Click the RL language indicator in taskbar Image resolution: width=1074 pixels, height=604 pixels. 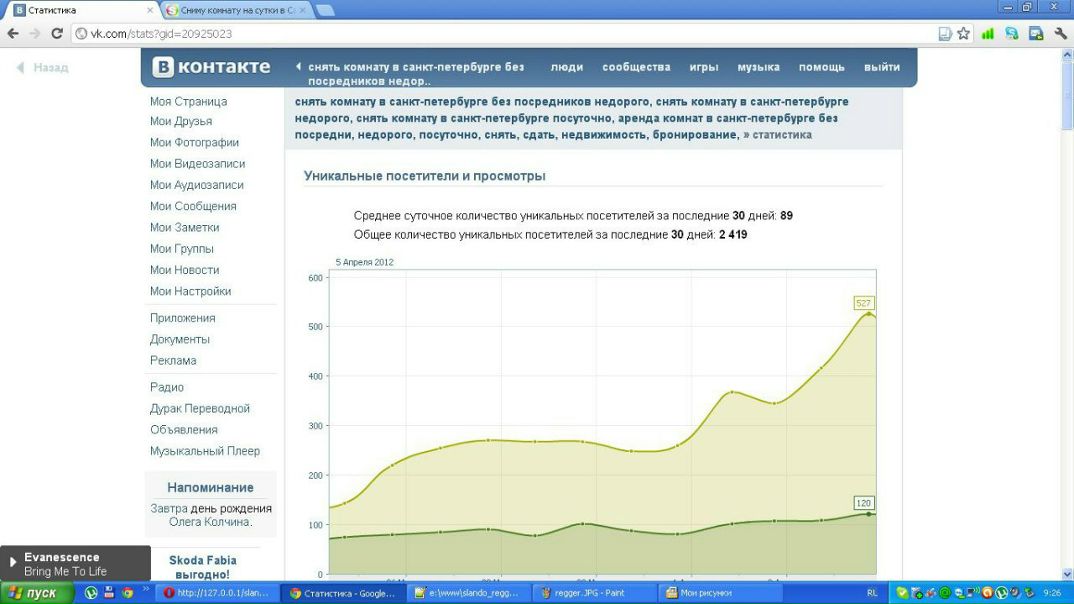(872, 593)
